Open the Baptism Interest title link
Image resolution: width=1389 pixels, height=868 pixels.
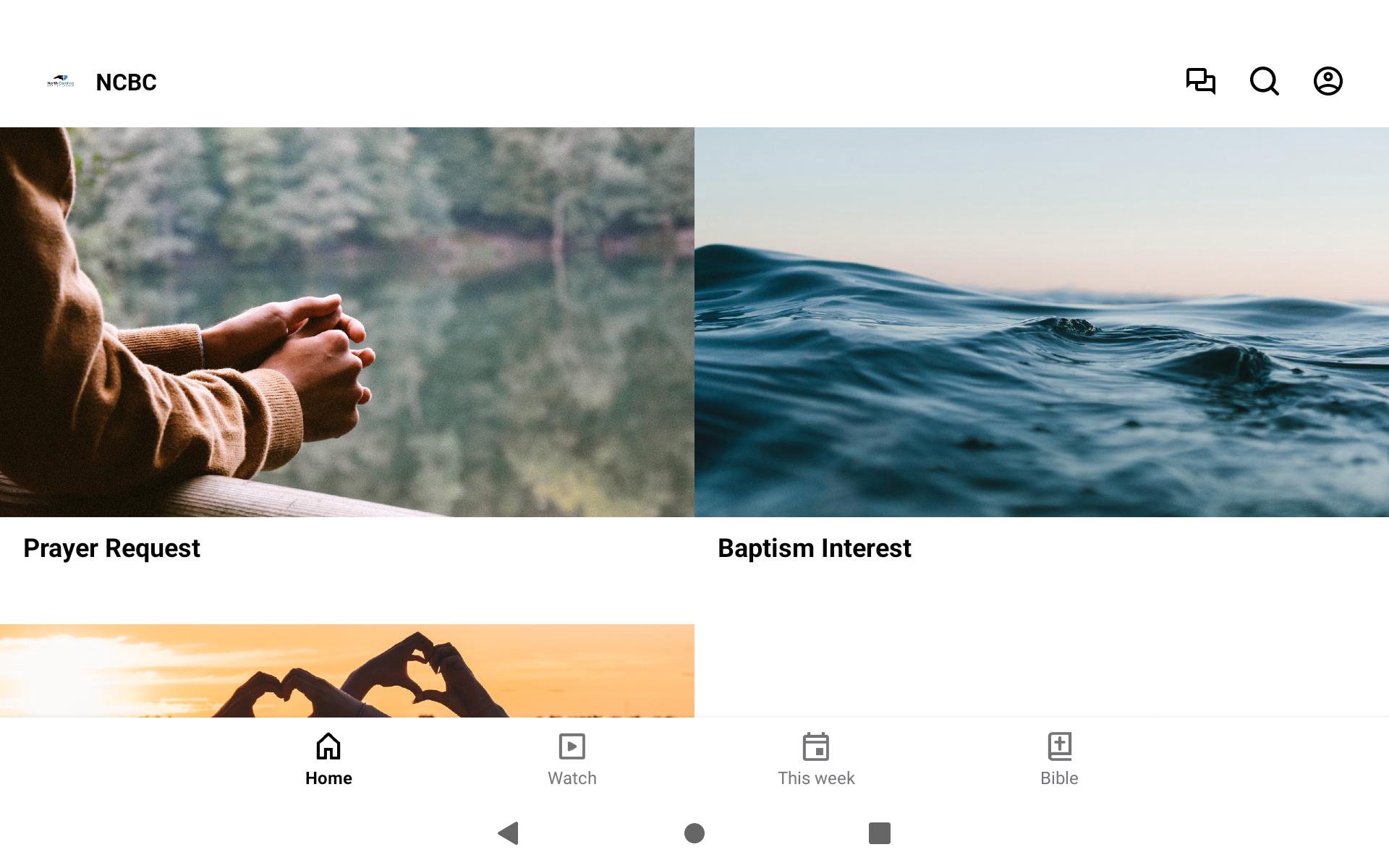pyautogui.click(x=815, y=548)
